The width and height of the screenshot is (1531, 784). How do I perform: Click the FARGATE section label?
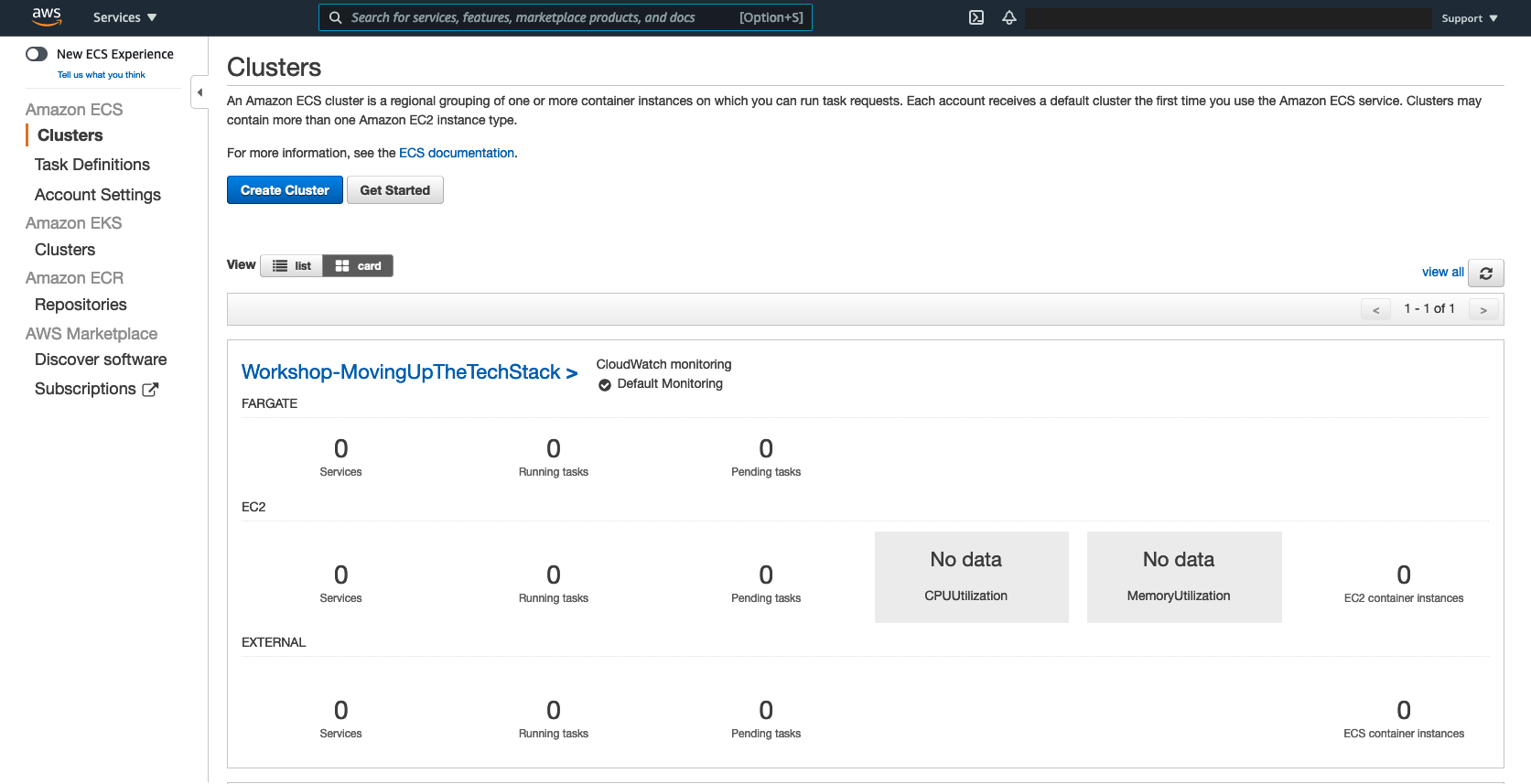click(269, 403)
